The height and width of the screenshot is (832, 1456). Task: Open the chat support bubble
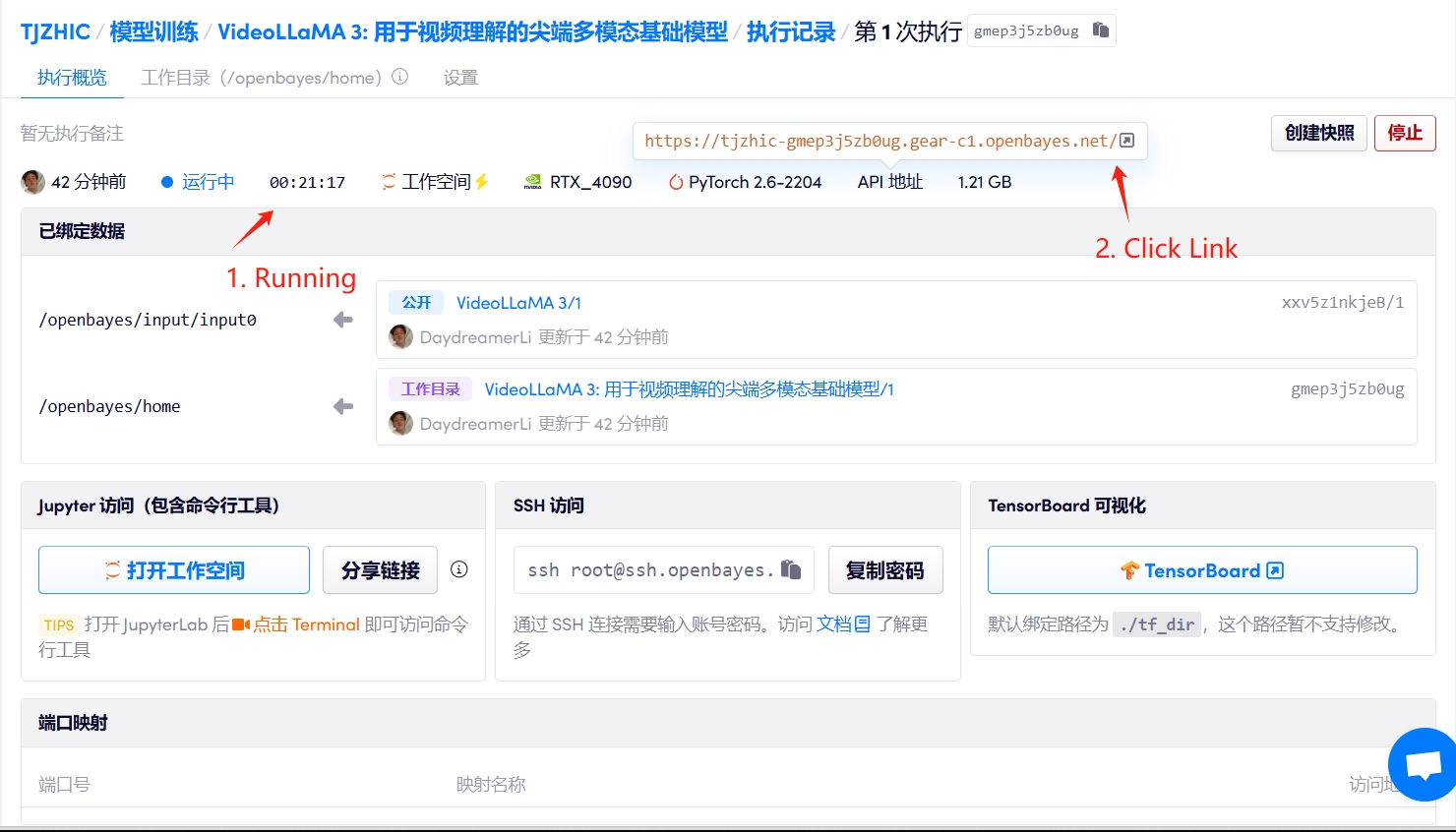pyautogui.click(x=1423, y=764)
